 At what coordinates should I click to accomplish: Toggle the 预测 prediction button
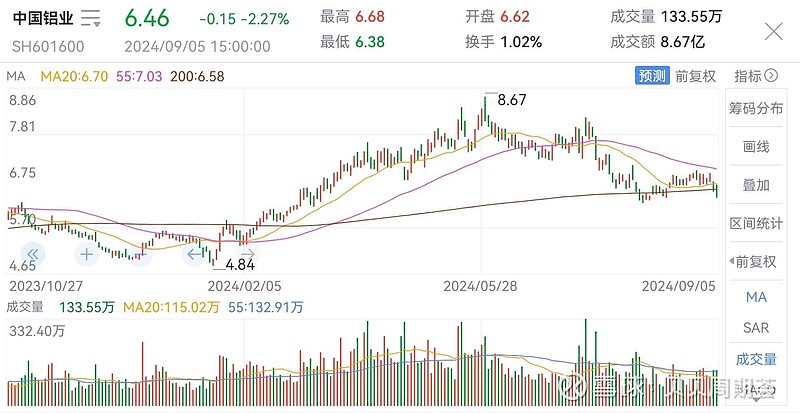pyautogui.click(x=652, y=76)
